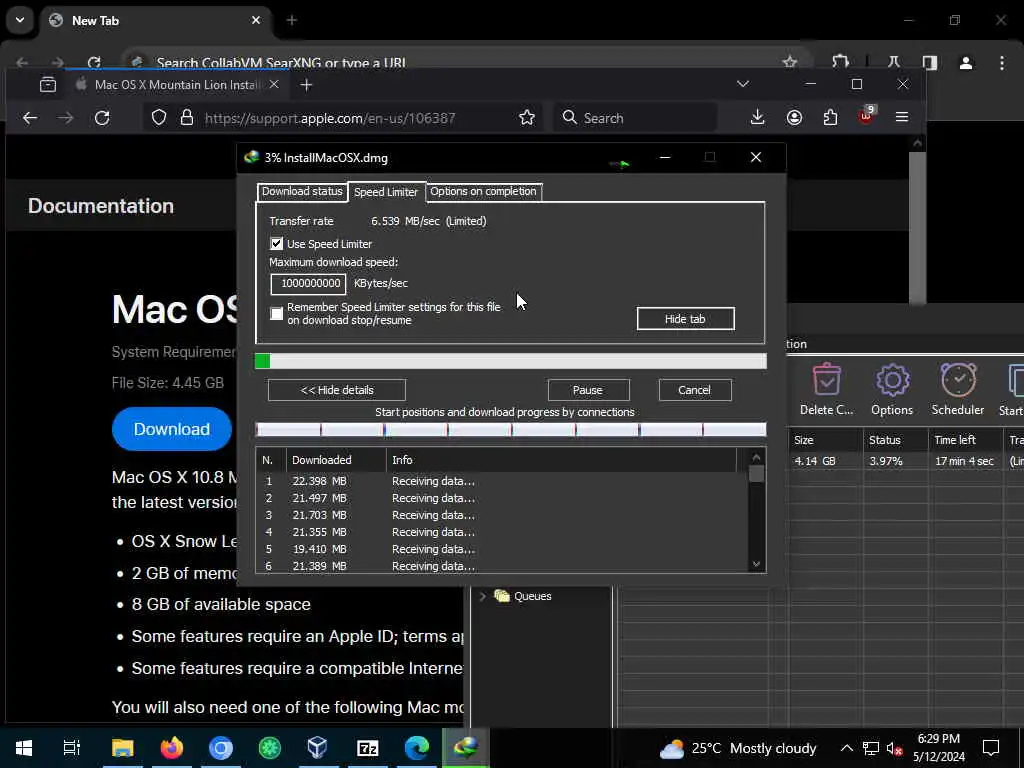Click Firefox downloads arrow icon
The image size is (1024, 768).
758,118
